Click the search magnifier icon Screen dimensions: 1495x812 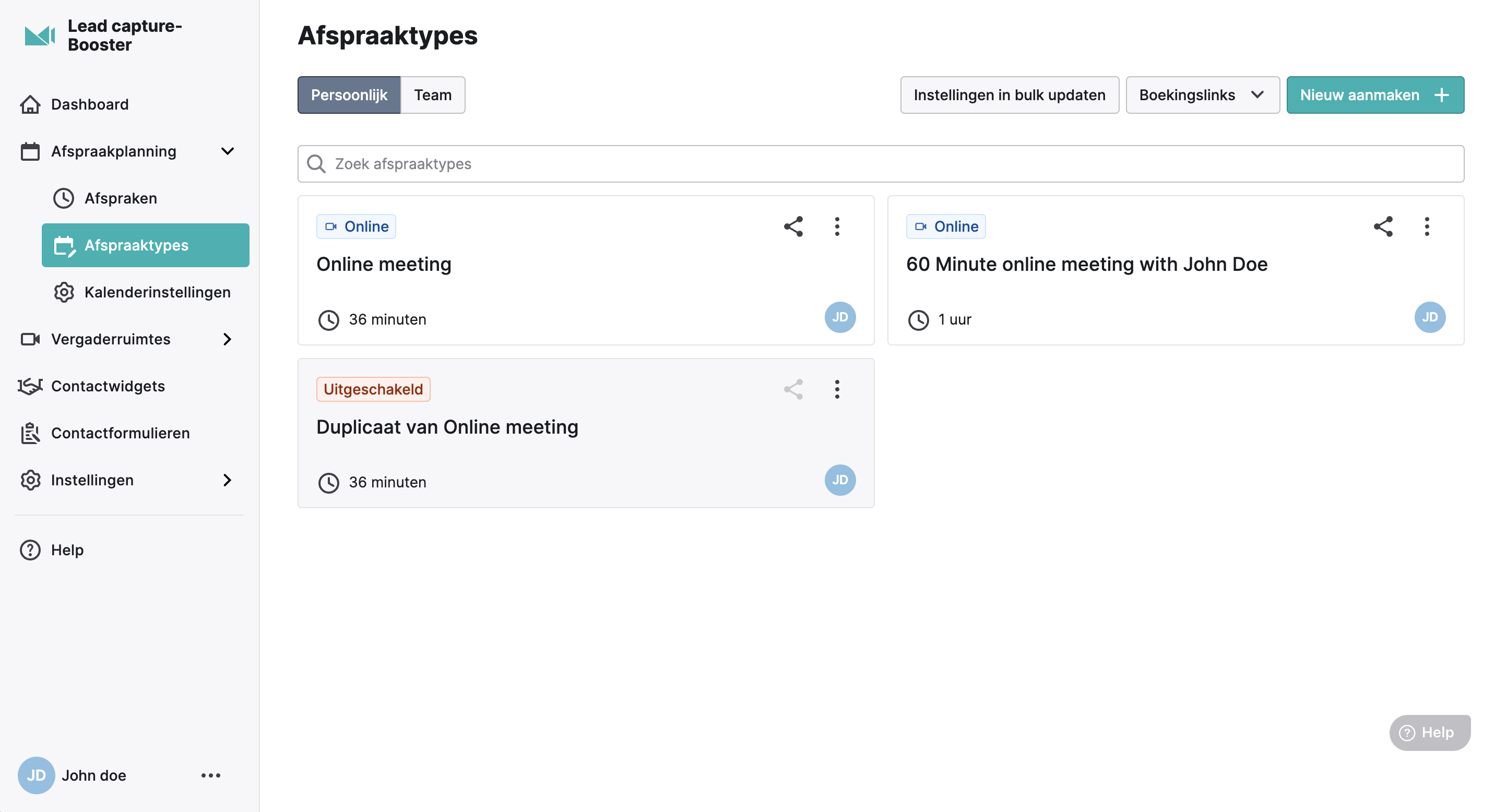pyautogui.click(x=316, y=164)
